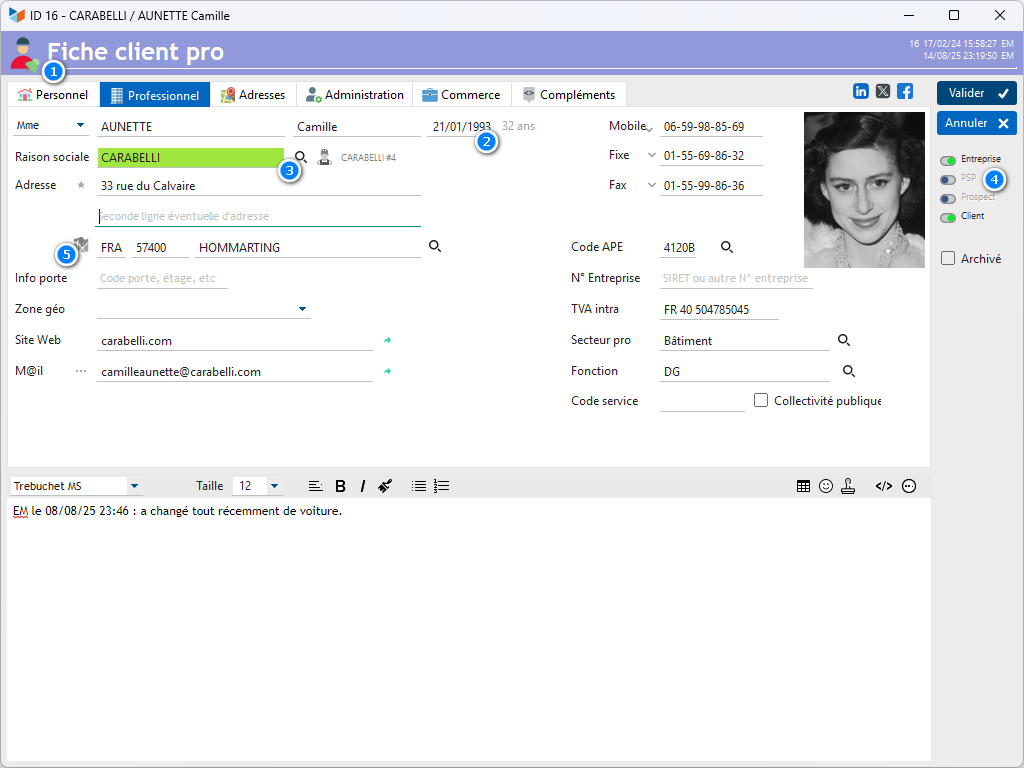The height and width of the screenshot is (768, 1024).
Task: Search Raison sociale with magnifier icon
Action: [300, 157]
